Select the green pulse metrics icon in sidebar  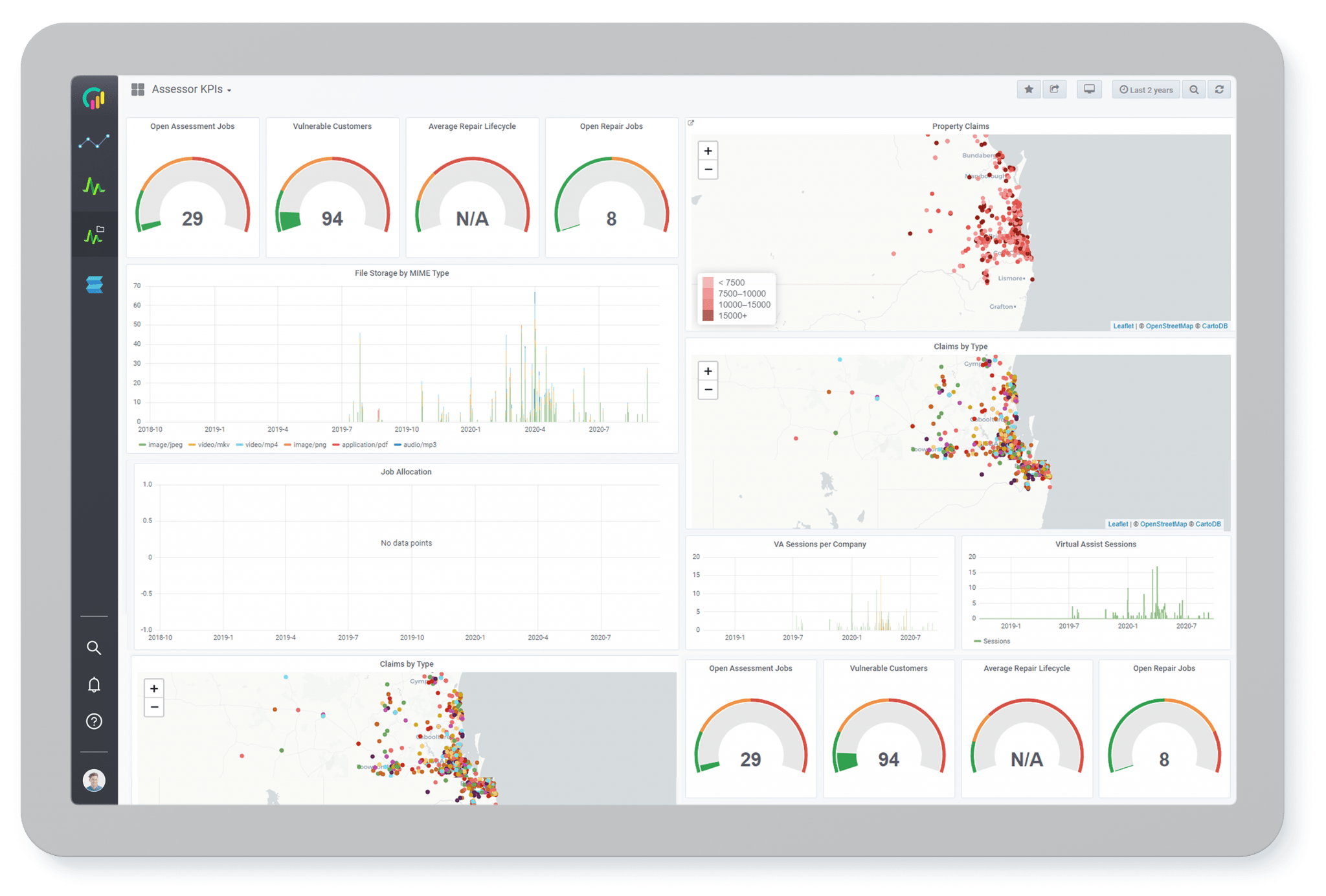[94, 187]
